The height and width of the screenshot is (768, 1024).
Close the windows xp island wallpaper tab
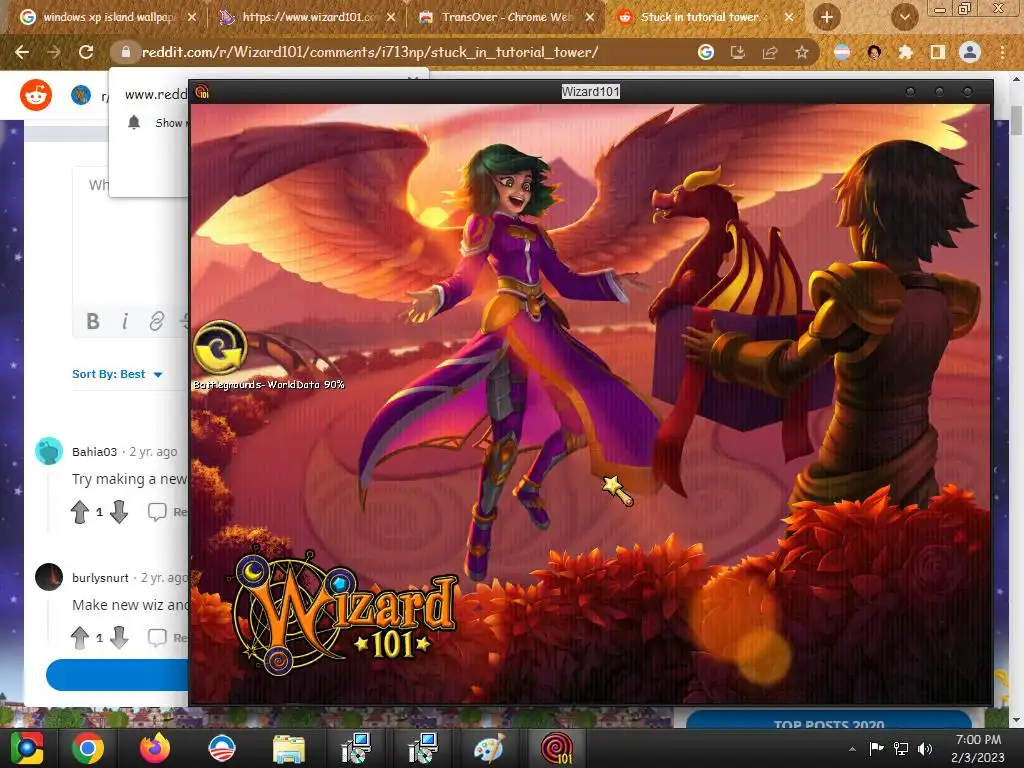(192, 17)
